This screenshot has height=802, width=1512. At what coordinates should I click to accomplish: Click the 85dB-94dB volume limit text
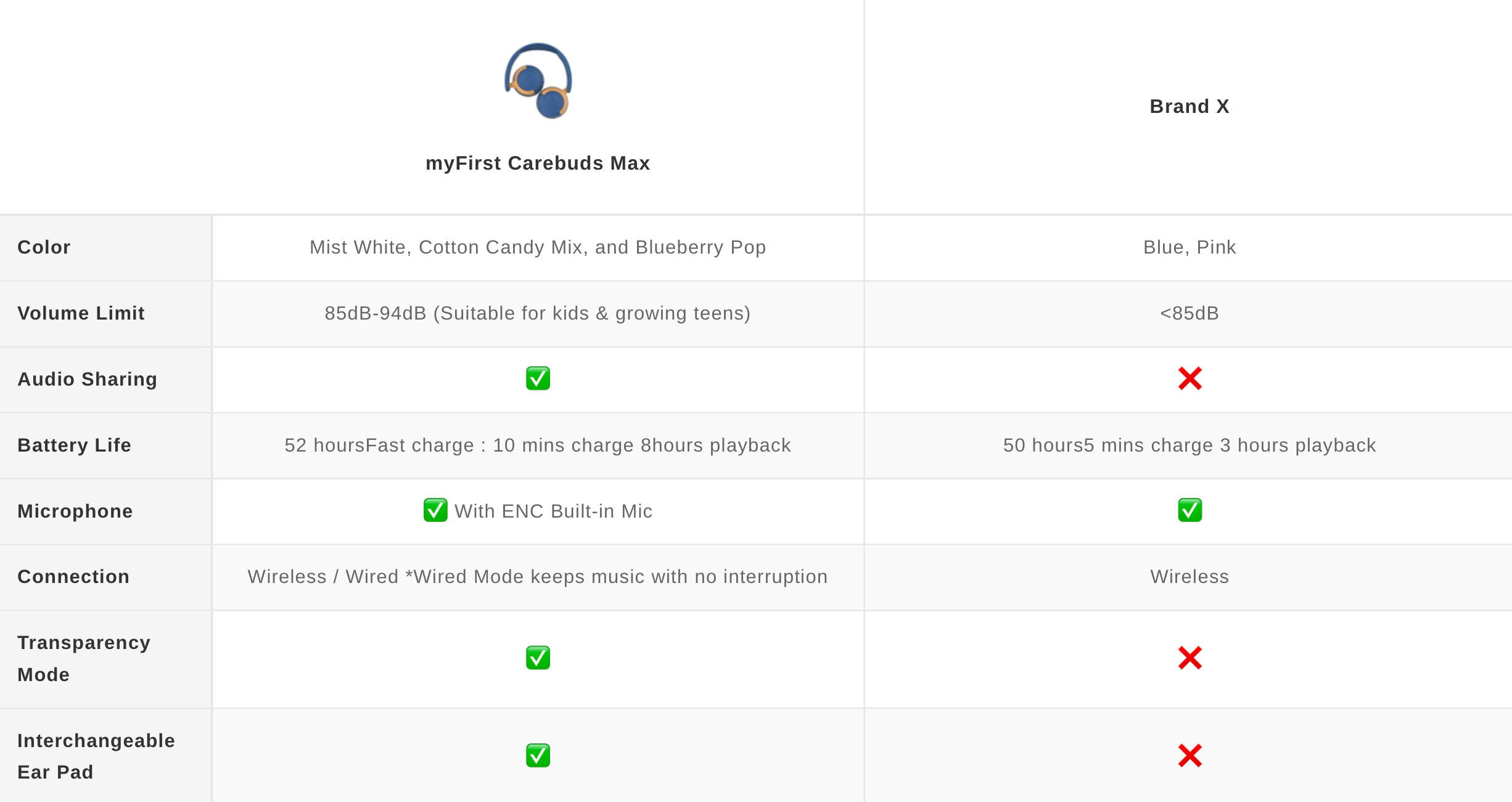(538, 313)
